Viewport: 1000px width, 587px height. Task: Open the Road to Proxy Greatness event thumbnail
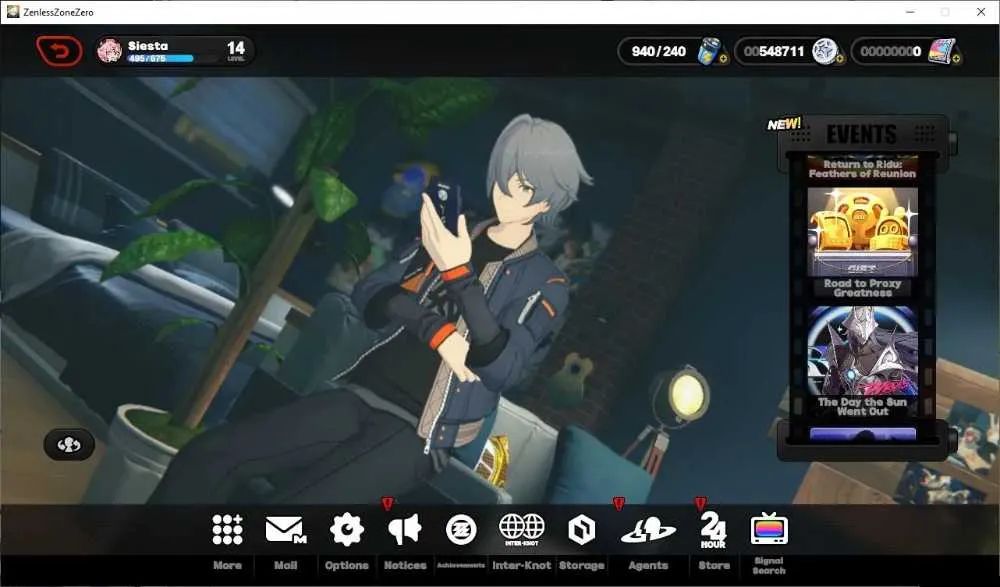click(x=862, y=232)
